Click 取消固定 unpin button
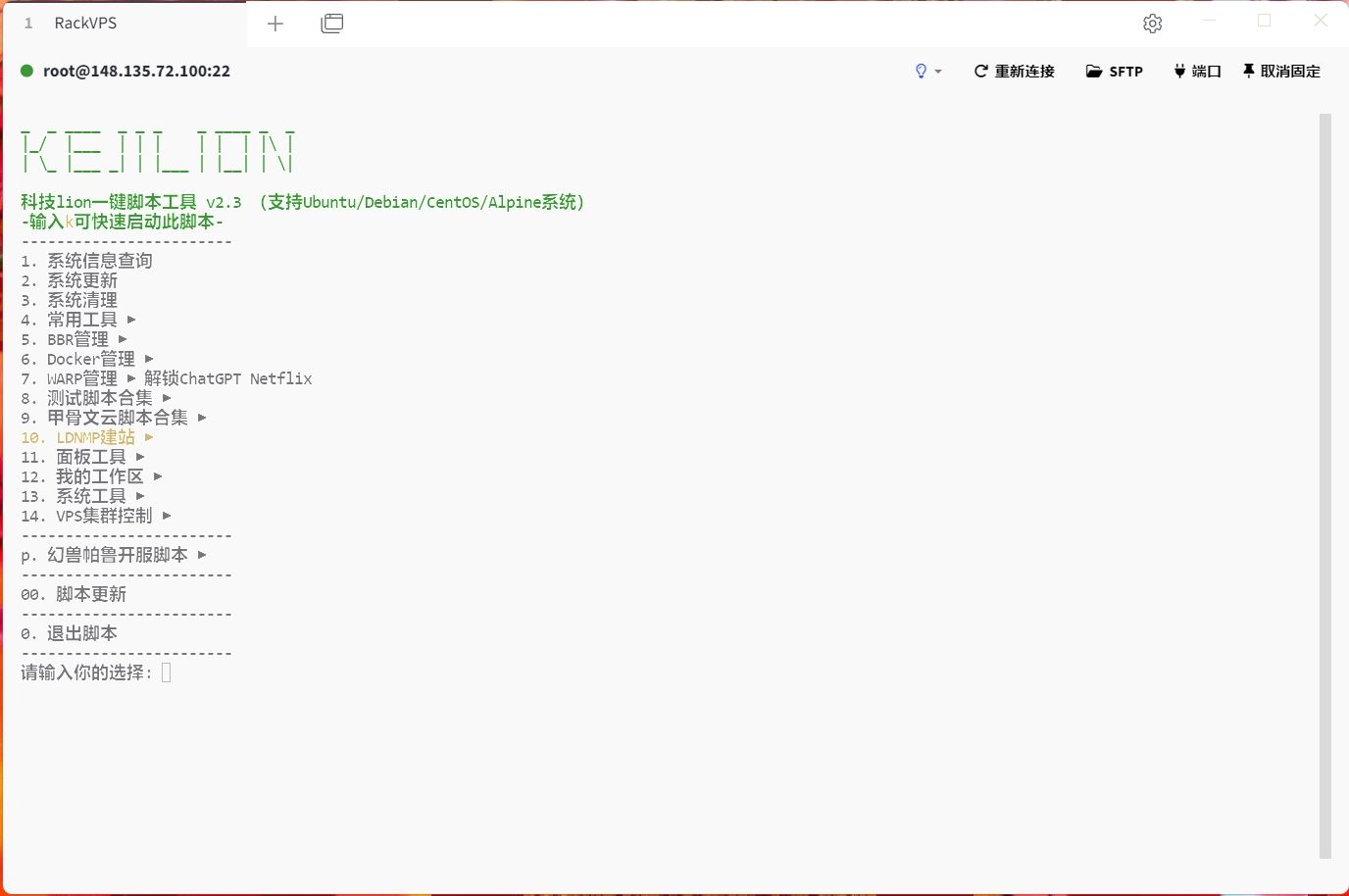1349x896 pixels. pyautogui.click(x=1281, y=72)
